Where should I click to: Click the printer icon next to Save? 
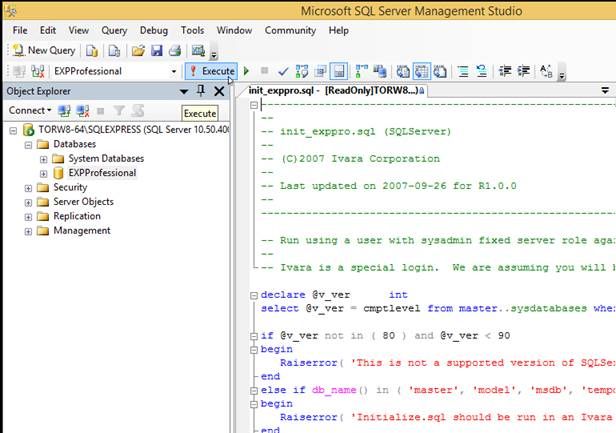(x=175, y=51)
